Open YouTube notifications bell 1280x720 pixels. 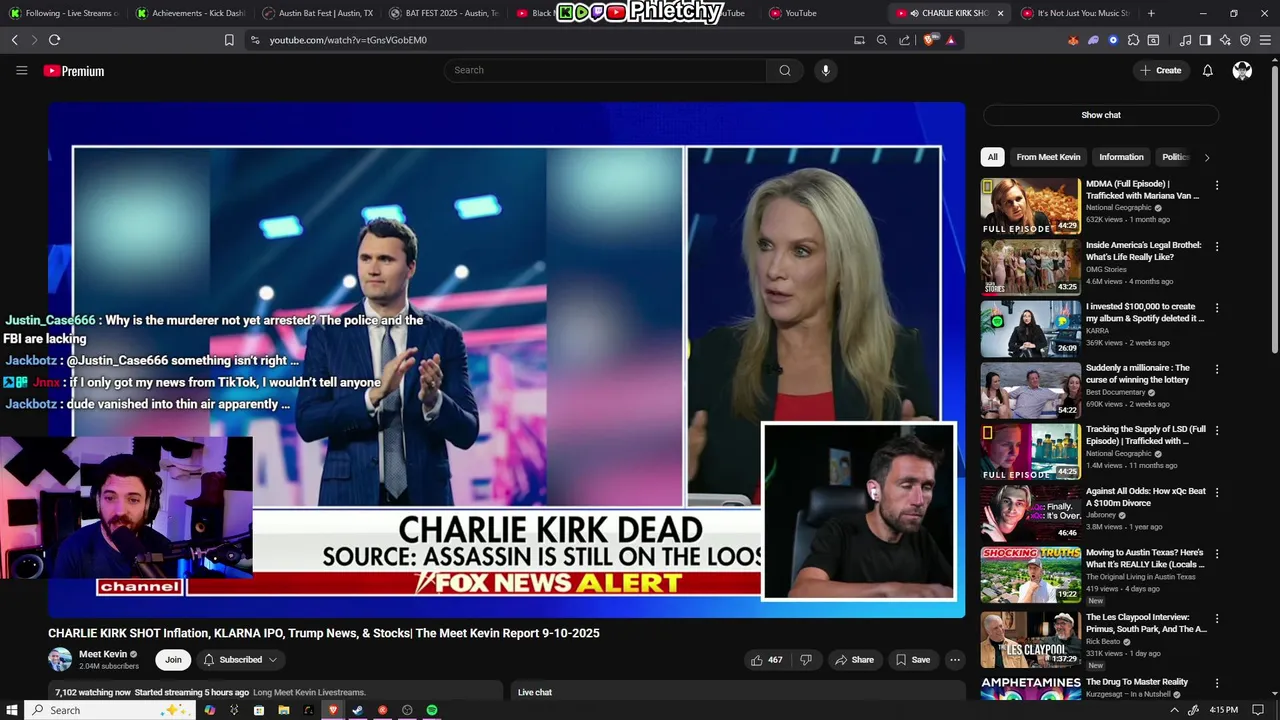[x=1207, y=70]
